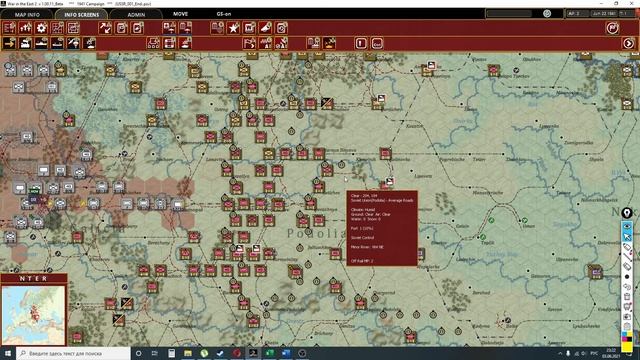
Task: Select the air transport mode icon
Action: (x=89, y=43)
